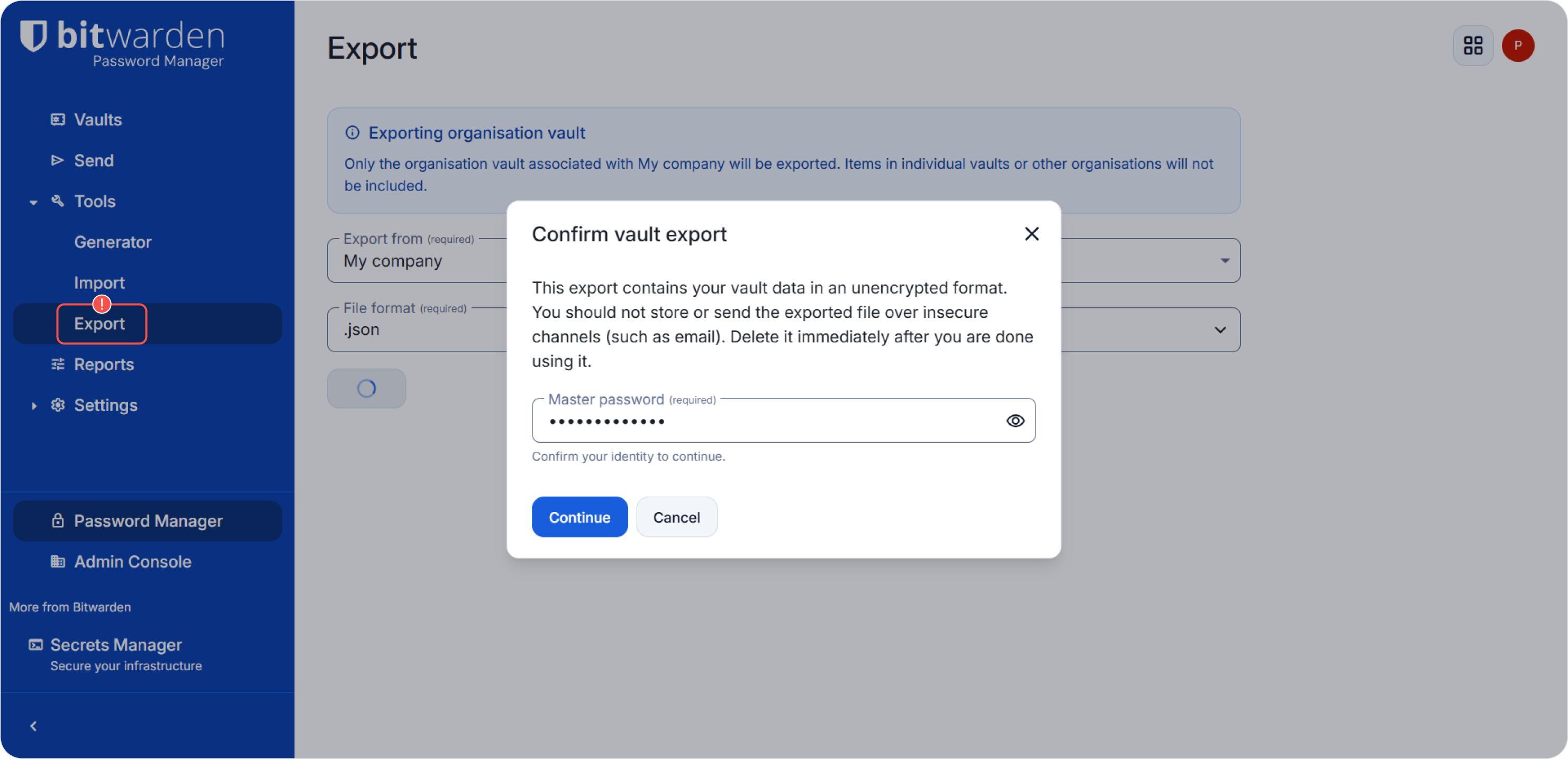Select the Send paper-plane icon
This screenshot has width=1568, height=759.
pyautogui.click(x=58, y=160)
